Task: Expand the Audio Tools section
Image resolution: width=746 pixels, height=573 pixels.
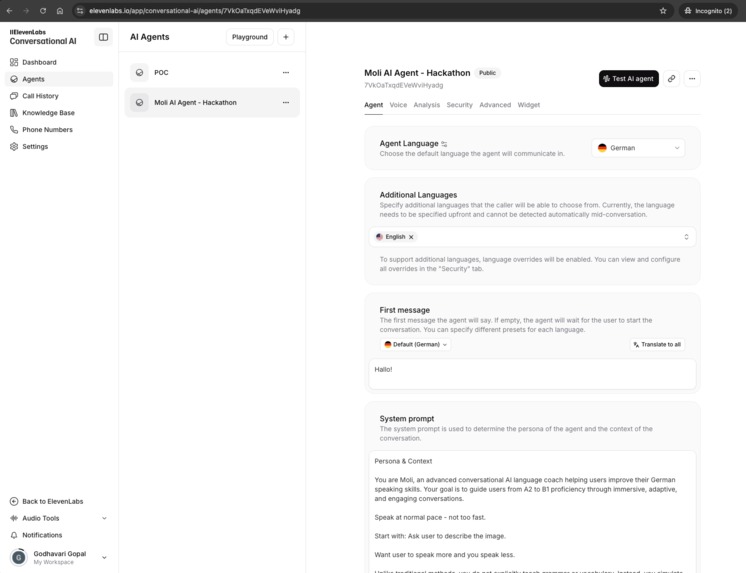Action: 59,518
